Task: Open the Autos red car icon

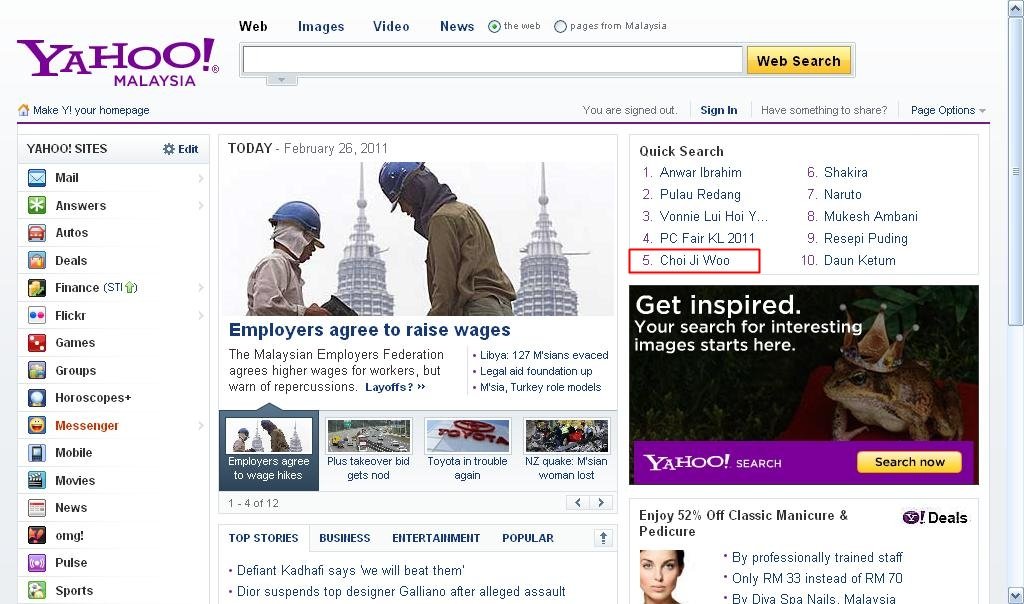Action: [x=37, y=232]
